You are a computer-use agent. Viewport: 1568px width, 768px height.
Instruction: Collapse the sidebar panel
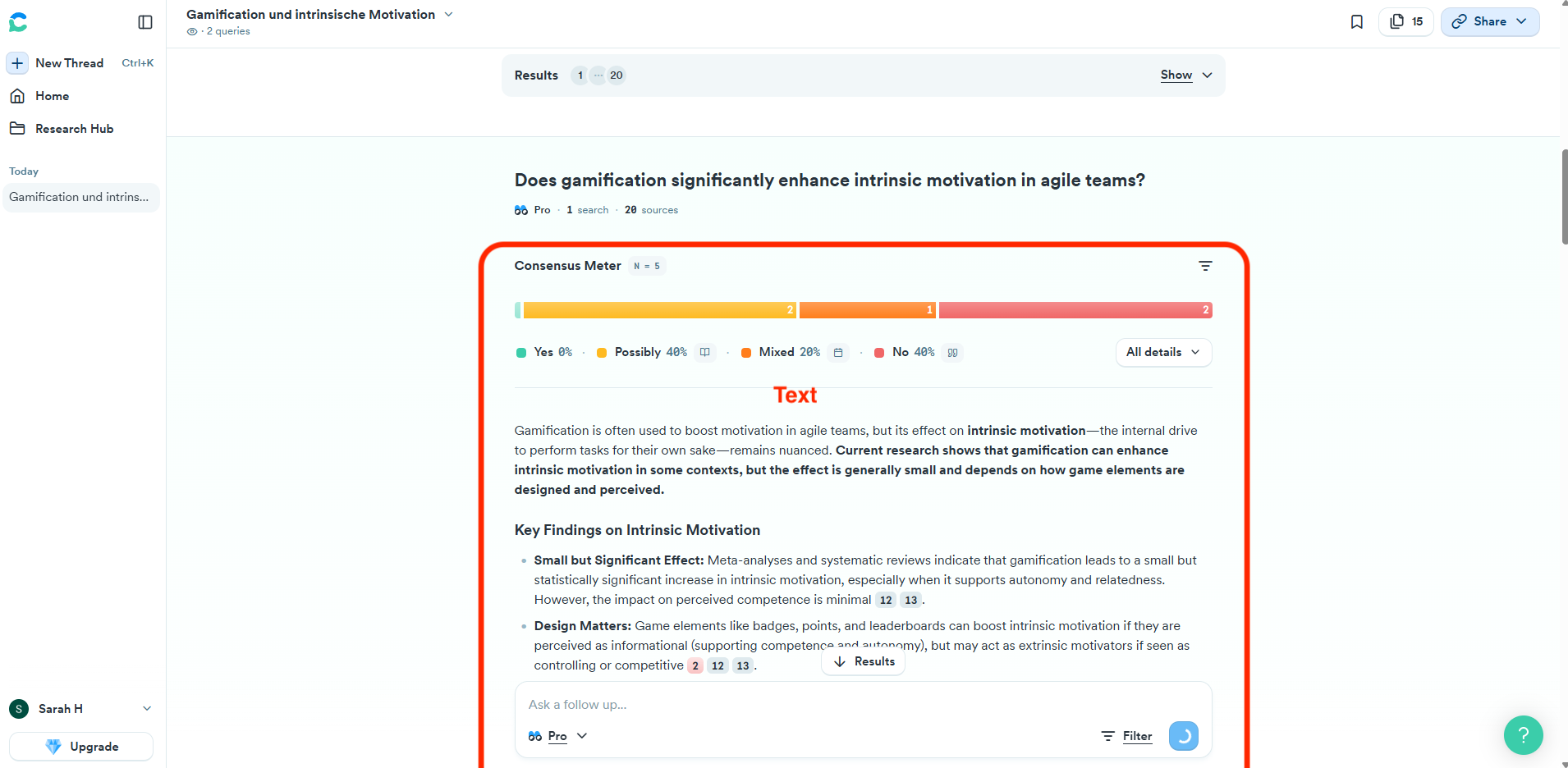click(x=145, y=22)
